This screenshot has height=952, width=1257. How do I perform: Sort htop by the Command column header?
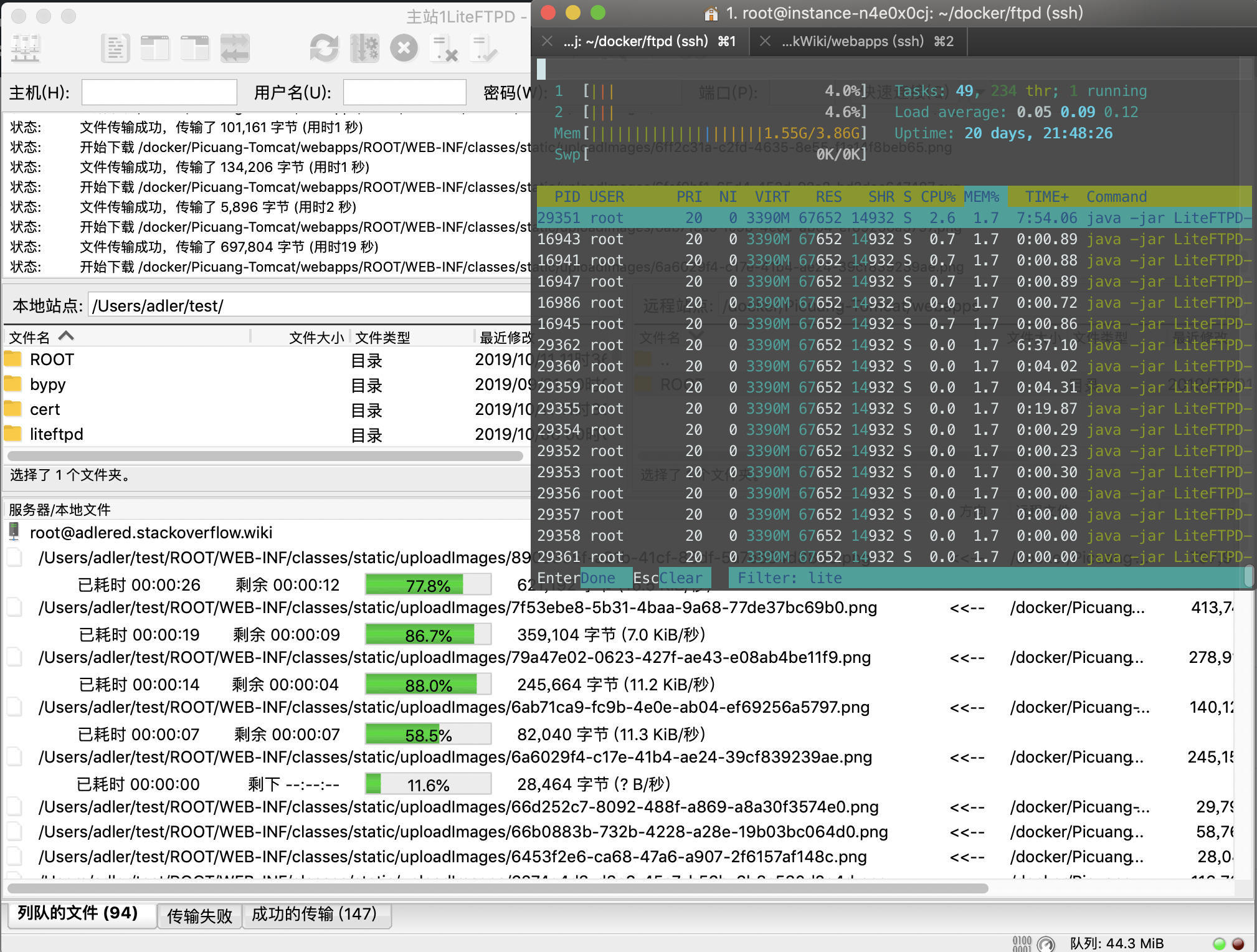1116,197
